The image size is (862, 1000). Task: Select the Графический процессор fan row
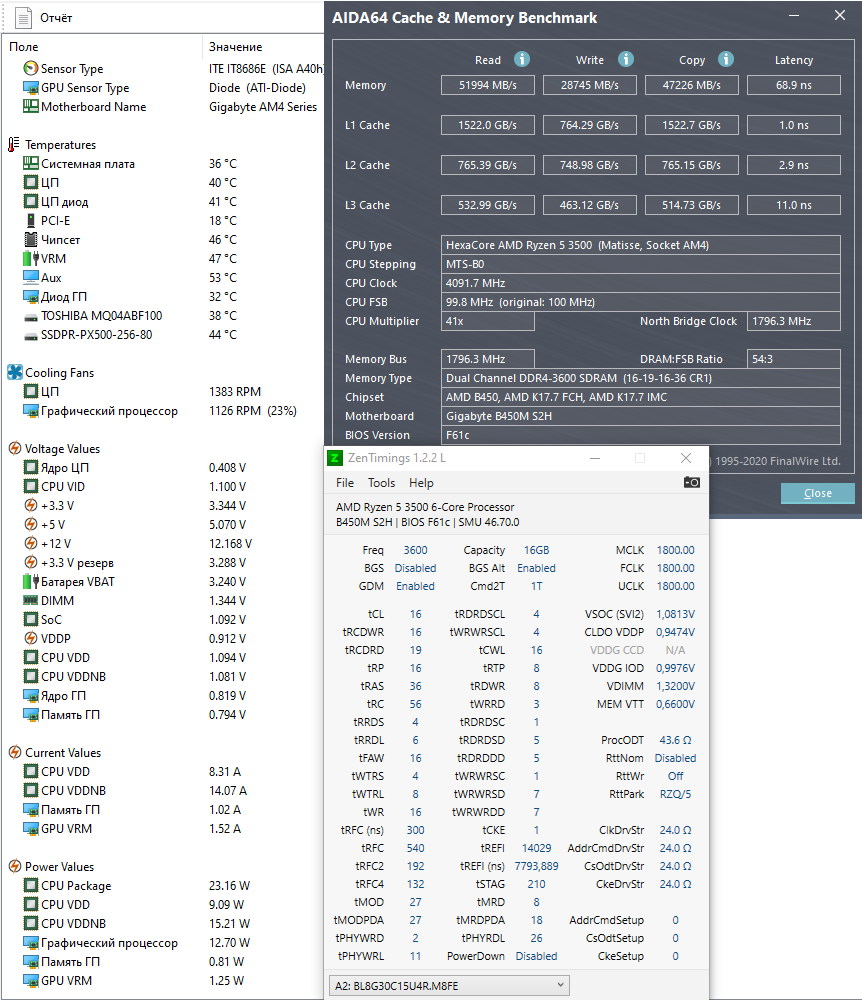point(163,411)
